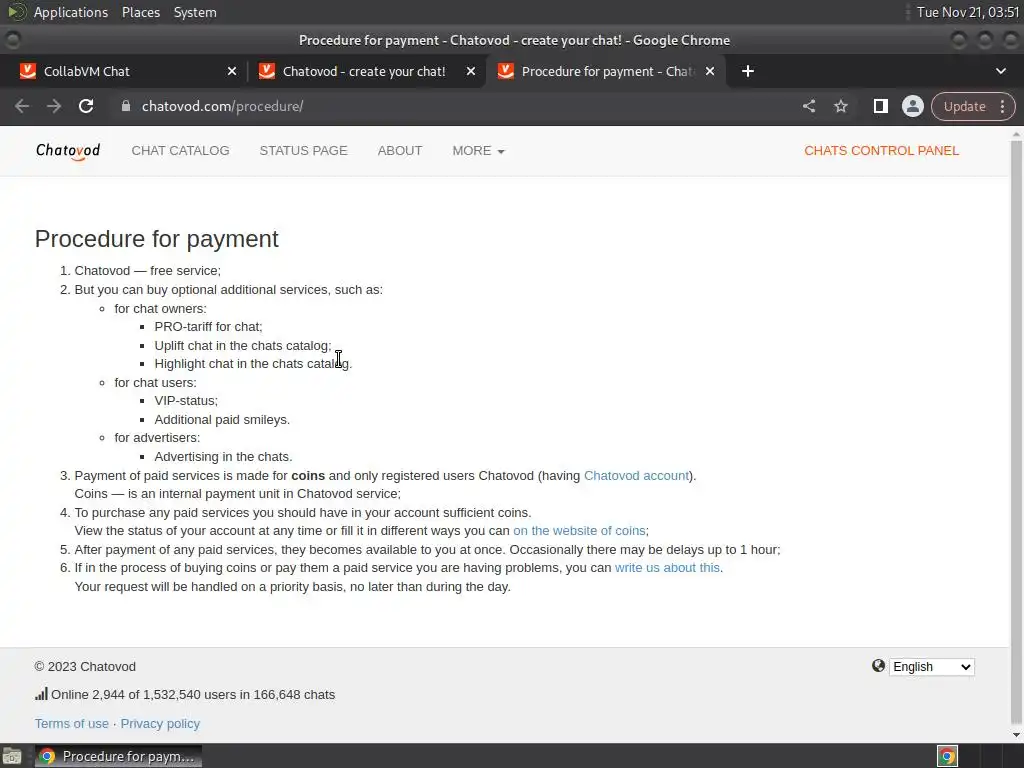
Task: Click the Procedure for paym... taskbar window button
Action: (x=118, y=756)
